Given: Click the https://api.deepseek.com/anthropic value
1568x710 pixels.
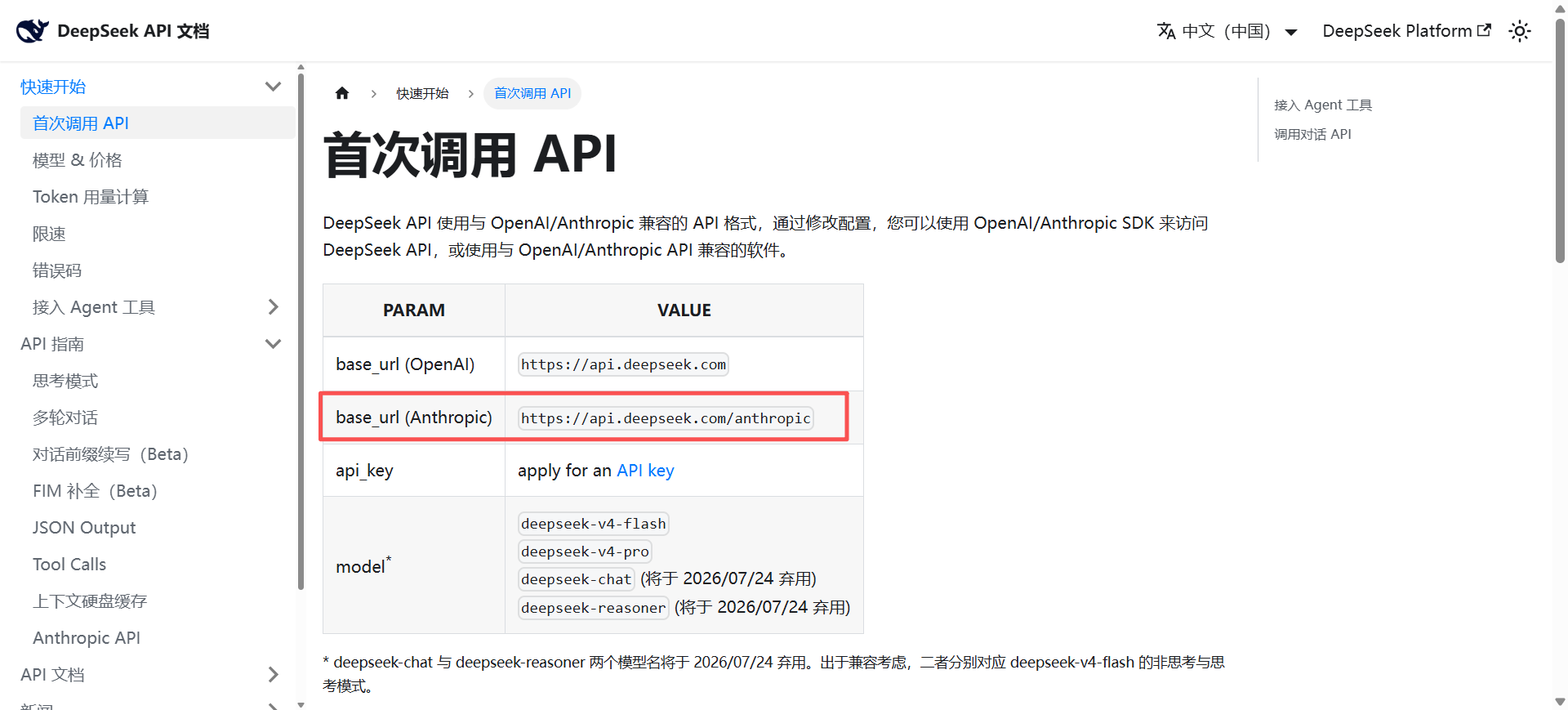Looking at the screenshot, I should click(666, 418).
